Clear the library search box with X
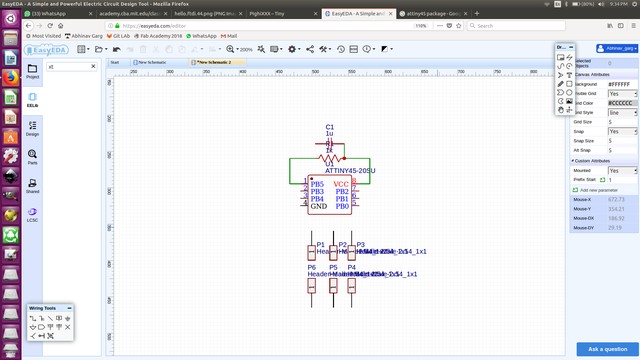 point(93,66)
